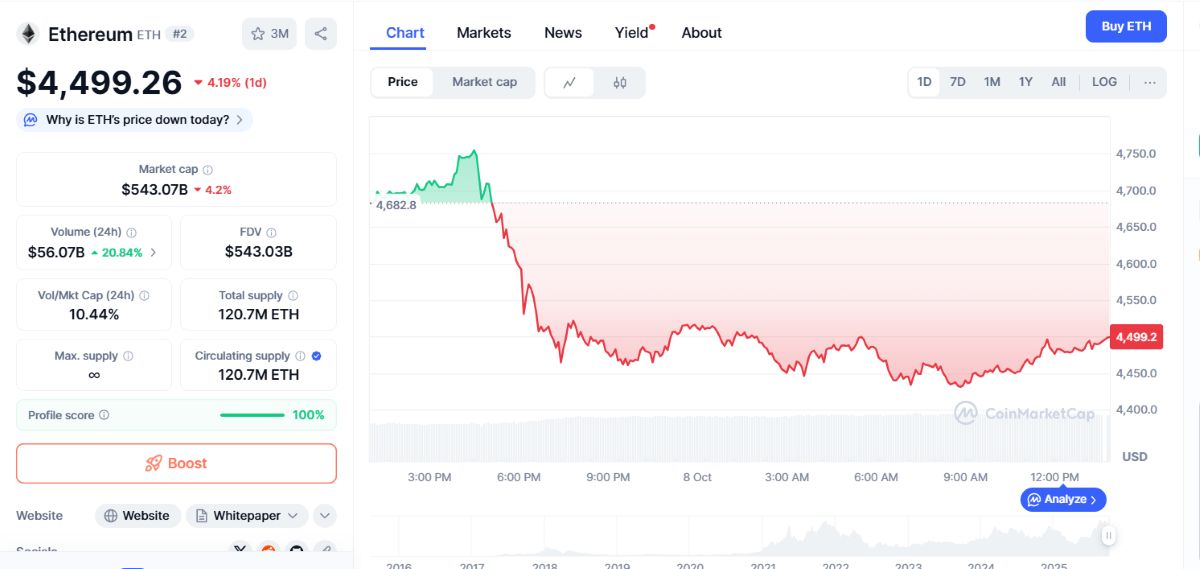This screenshot has width=1200, height=569.
Task: Click the $543.03B FDV value
Action: [258, 252]
